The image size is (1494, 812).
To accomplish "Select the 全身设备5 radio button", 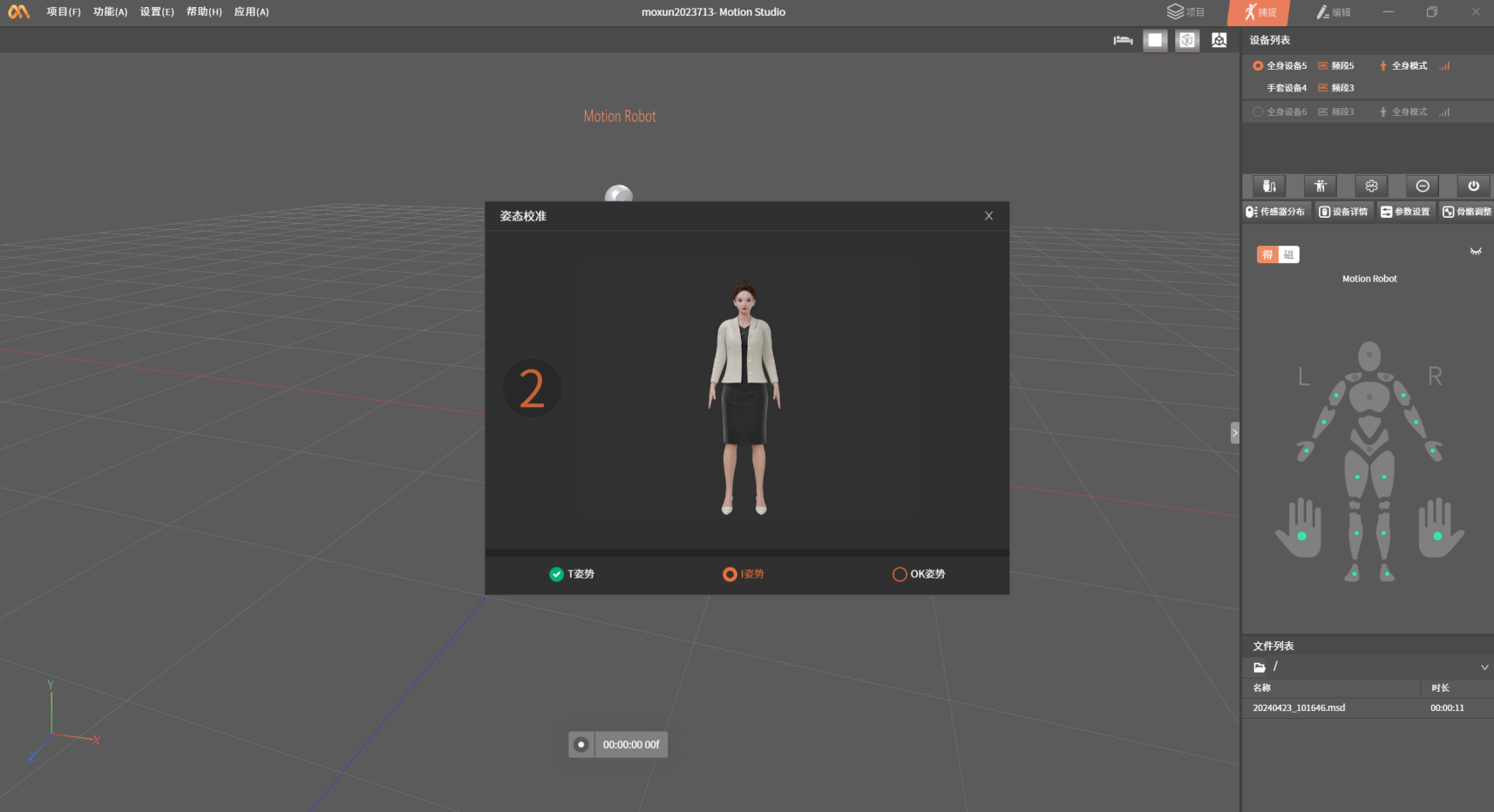I will coord(1258,66).
